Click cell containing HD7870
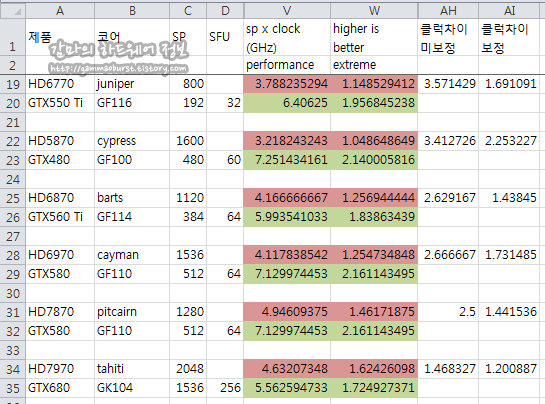The width and height of the screenshot is (545, 404). tap(60, 312)
